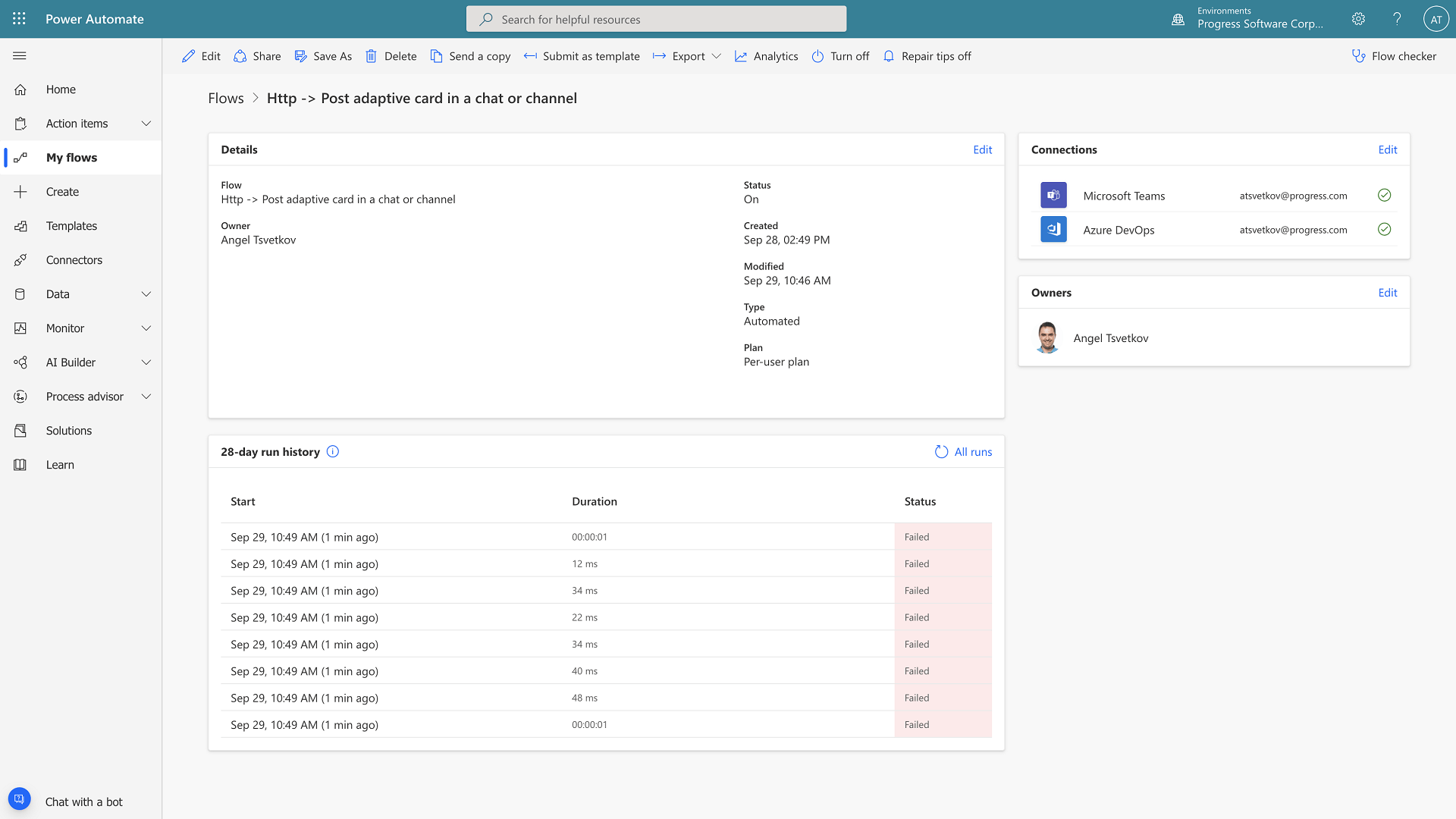
Task: Go to Solutions in navigation
Action: coord(68,431)
